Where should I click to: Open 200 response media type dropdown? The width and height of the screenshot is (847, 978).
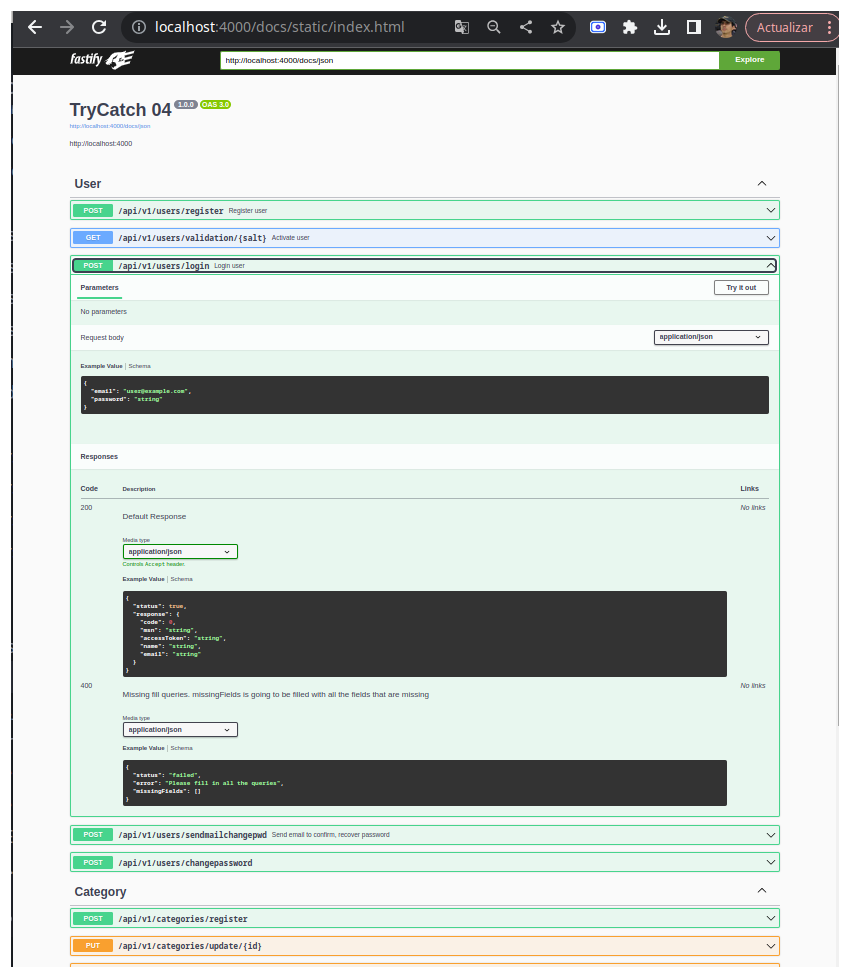click(x=180, y=552)
